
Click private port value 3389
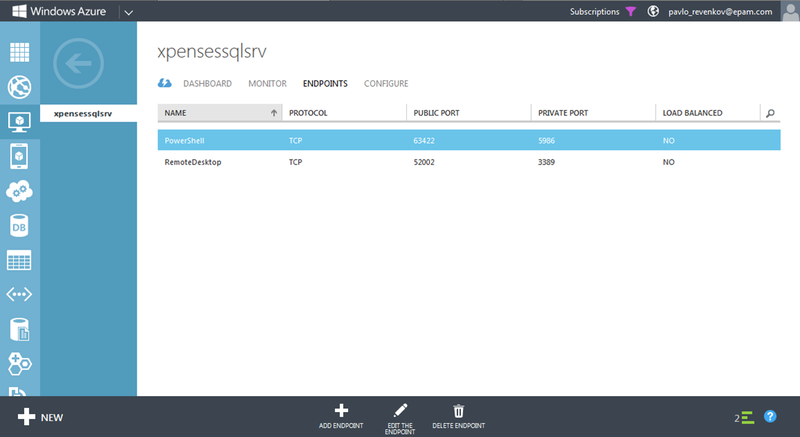[x=546, y=162]
